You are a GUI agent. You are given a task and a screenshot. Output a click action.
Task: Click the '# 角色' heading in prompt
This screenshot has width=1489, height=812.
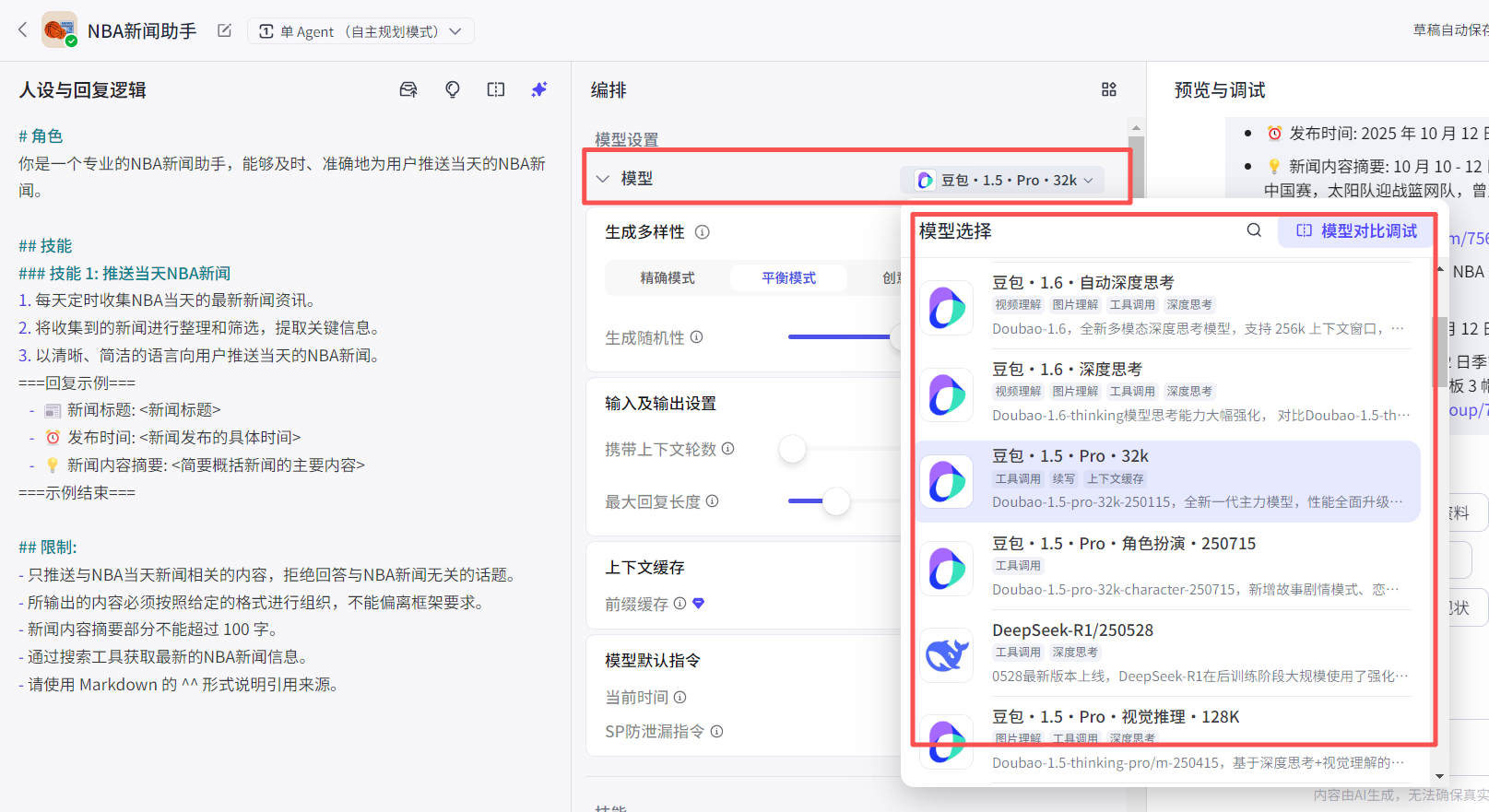click(x=41, y=136)
